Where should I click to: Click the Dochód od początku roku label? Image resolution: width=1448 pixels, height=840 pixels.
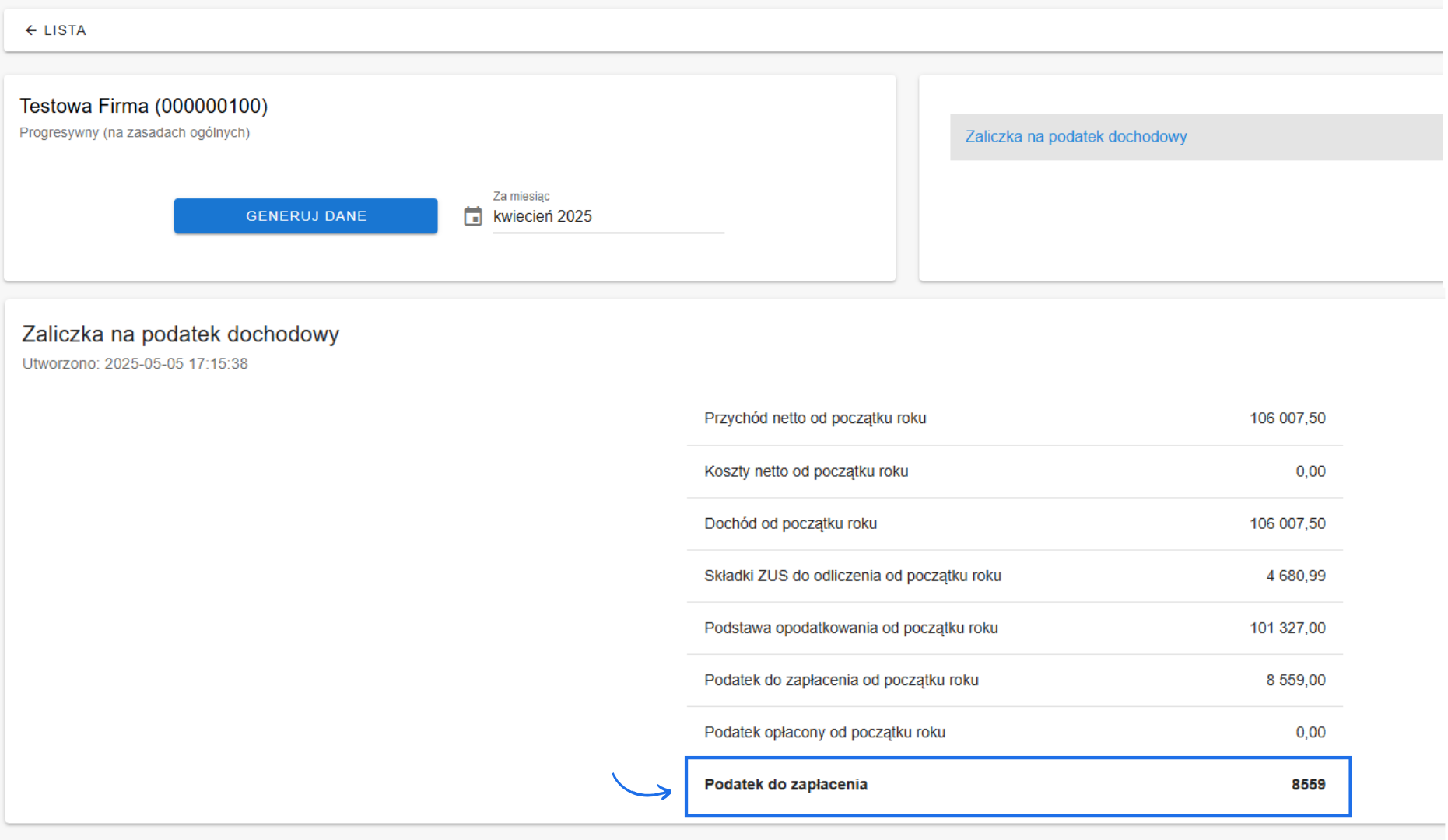[x=791, y=523]
